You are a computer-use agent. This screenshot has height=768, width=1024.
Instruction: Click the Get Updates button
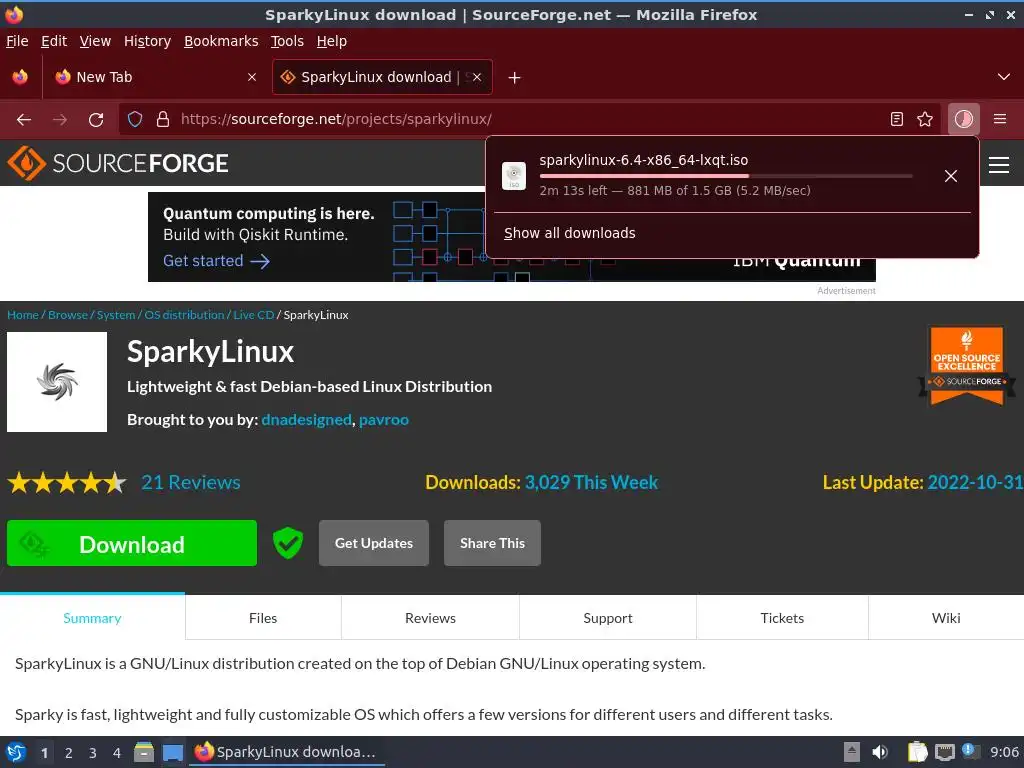(x=374, y=543)
